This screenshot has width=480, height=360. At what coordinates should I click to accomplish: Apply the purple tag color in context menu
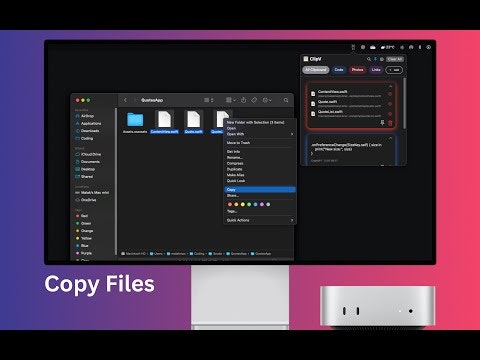tap(262, 204)
